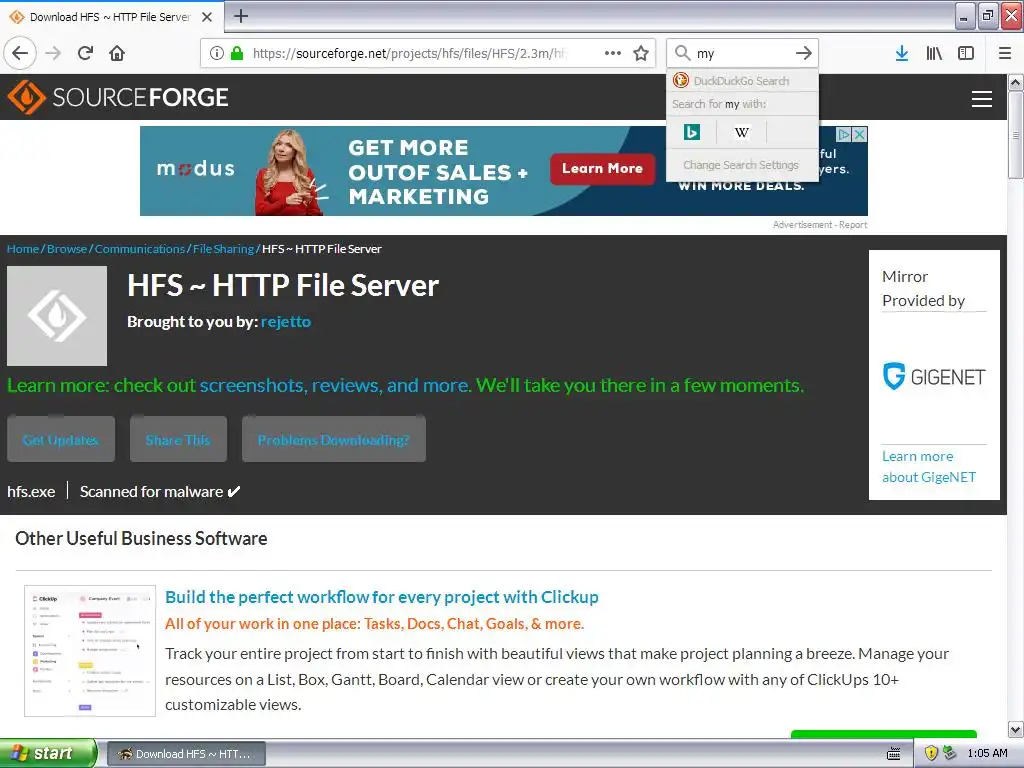Click the Download HFS taskbar button

(186, 754)
